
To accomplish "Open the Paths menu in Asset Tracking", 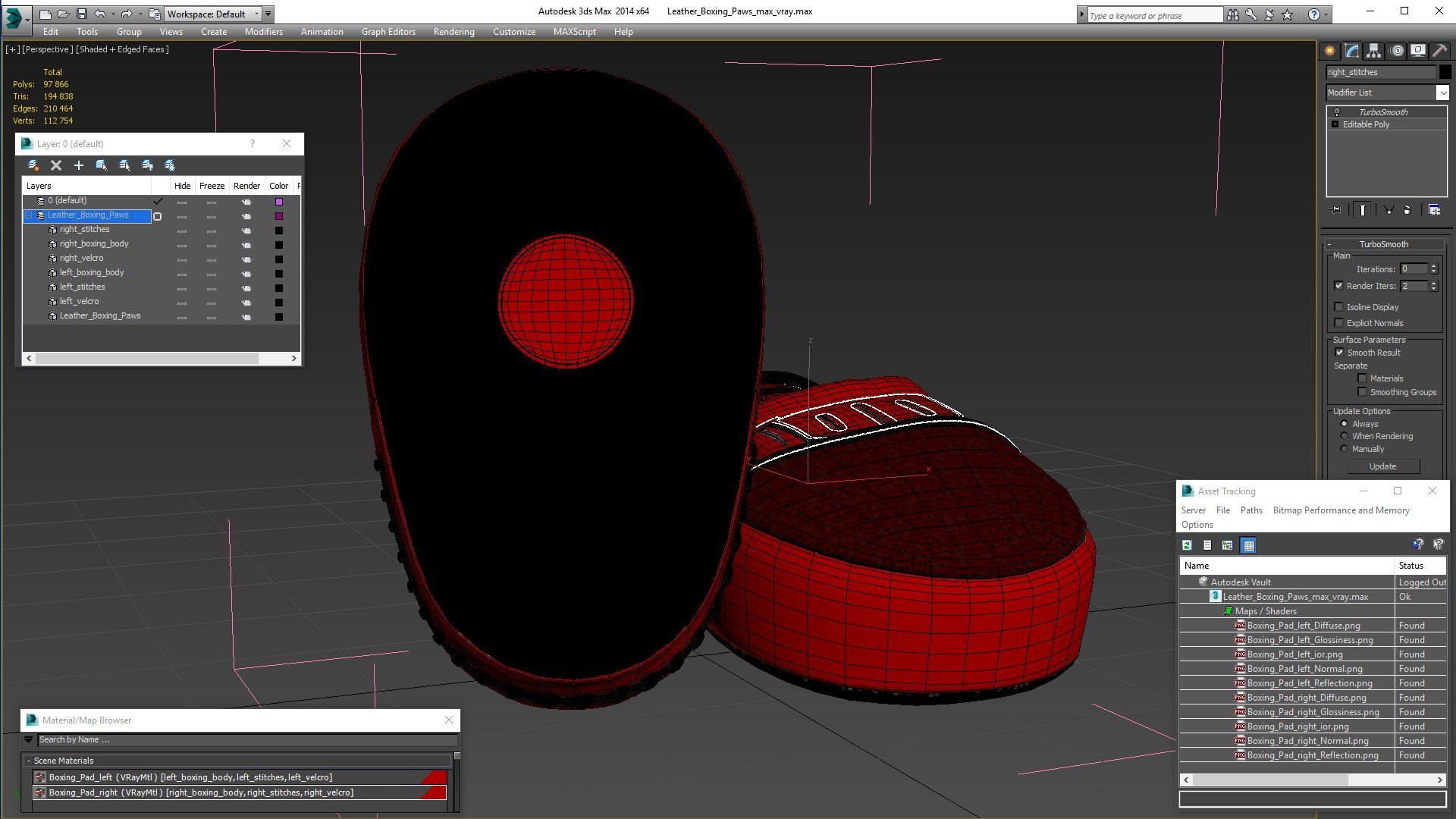I will click(x=1251, y=510).
